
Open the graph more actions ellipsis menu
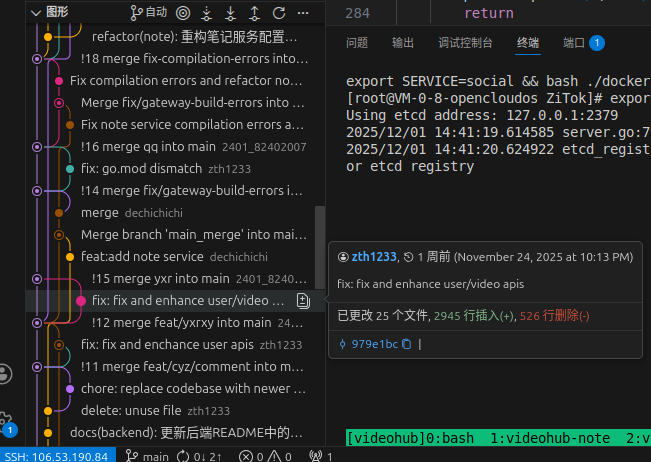303,13
